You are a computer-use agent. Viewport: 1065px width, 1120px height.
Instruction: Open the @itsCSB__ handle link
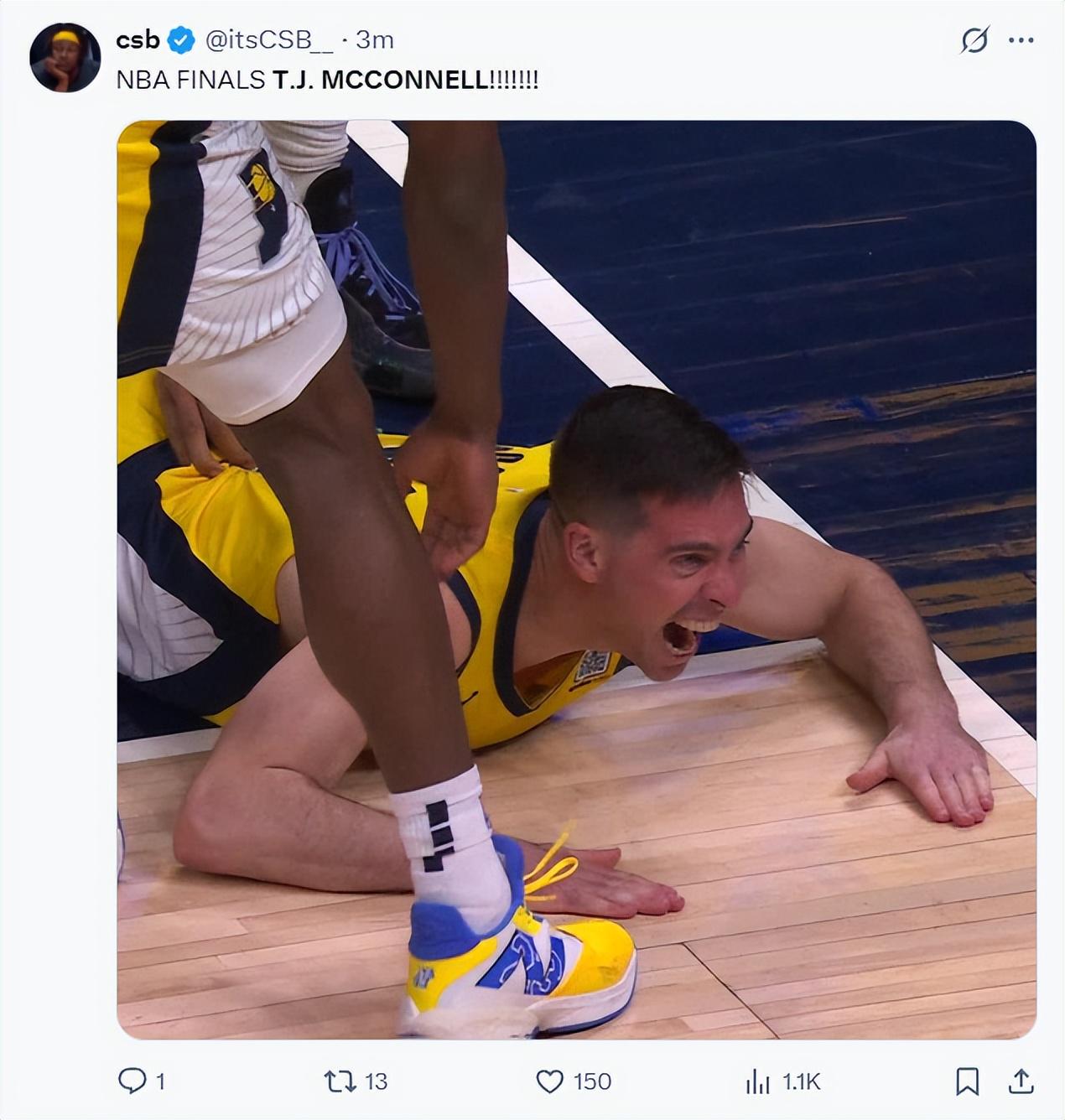269,39
